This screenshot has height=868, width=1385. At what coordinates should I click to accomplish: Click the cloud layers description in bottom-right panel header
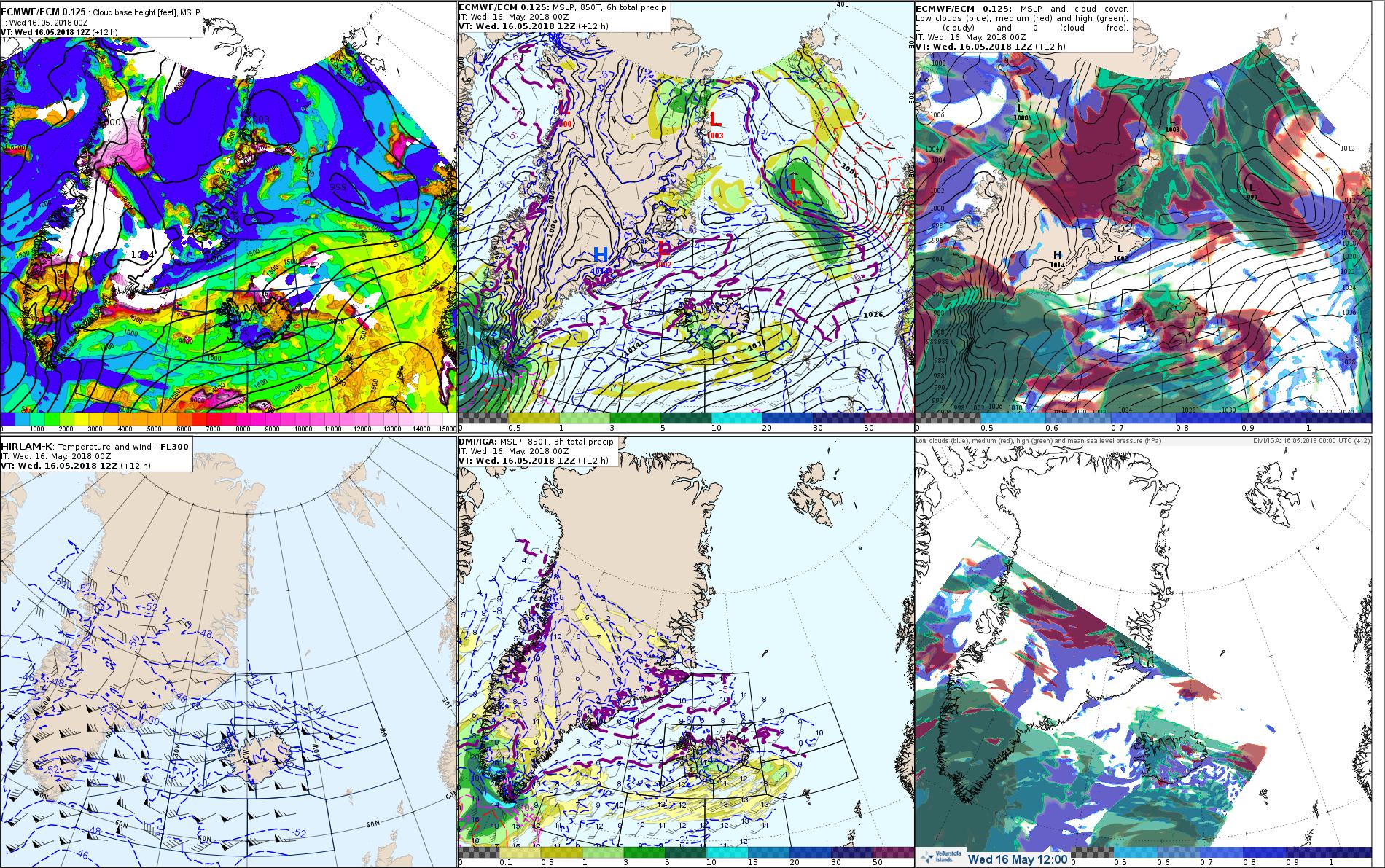point(1039,441)
